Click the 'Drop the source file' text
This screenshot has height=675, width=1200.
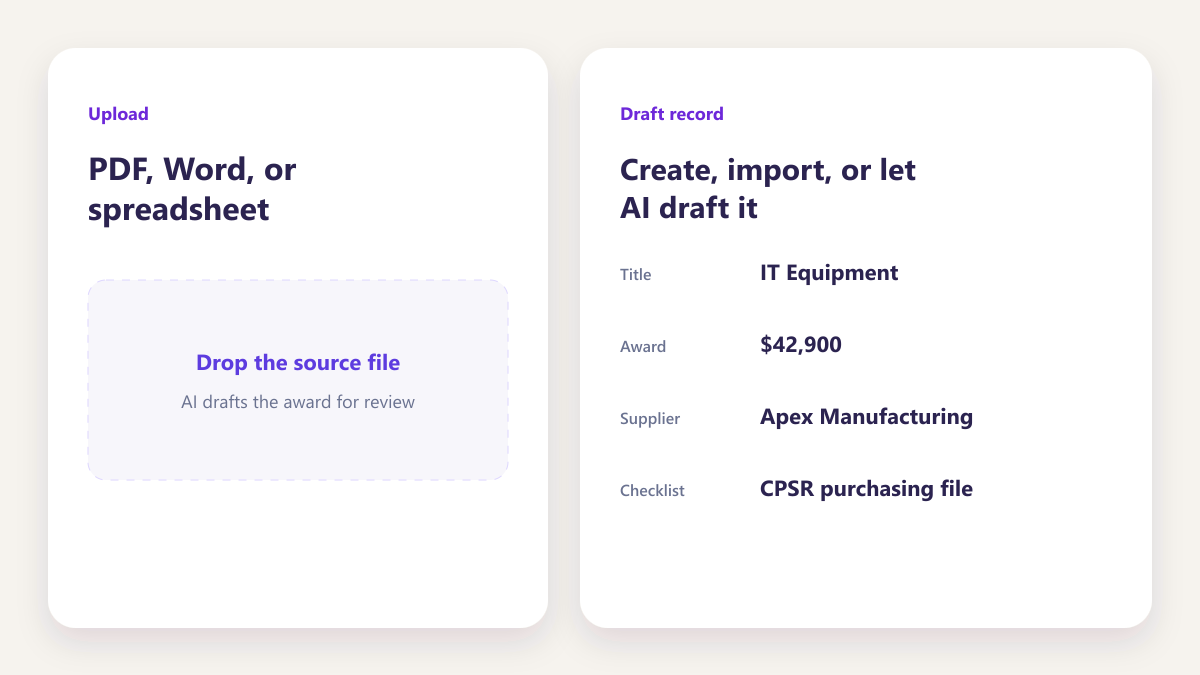[x=298, y=362]
